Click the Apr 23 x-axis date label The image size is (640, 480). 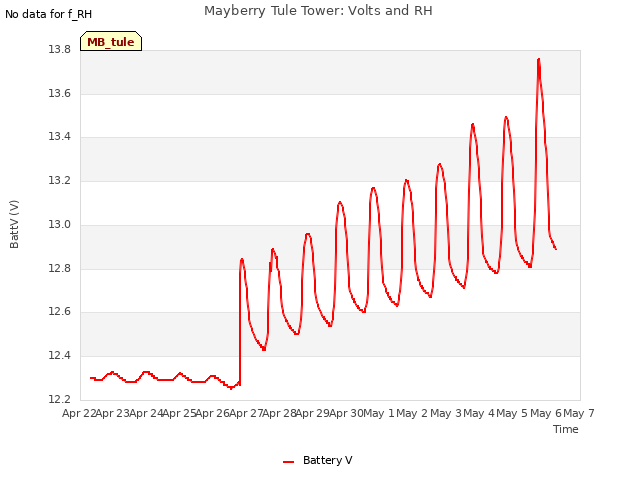pyautogui.click(x=113, y=413)
